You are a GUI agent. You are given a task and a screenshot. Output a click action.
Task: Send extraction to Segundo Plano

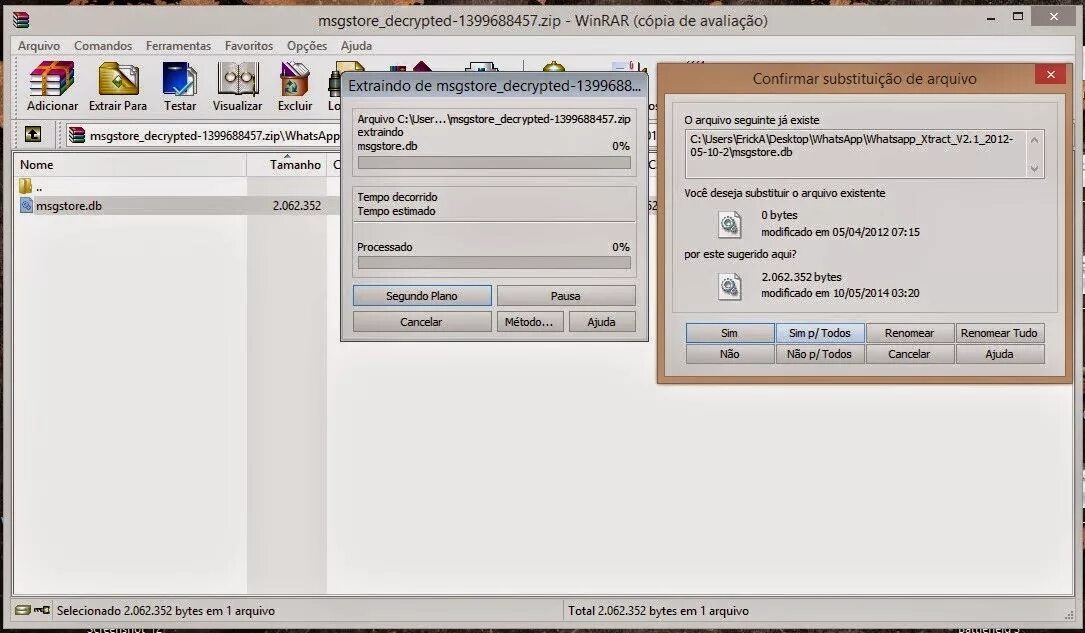click(x=422, y=295)
